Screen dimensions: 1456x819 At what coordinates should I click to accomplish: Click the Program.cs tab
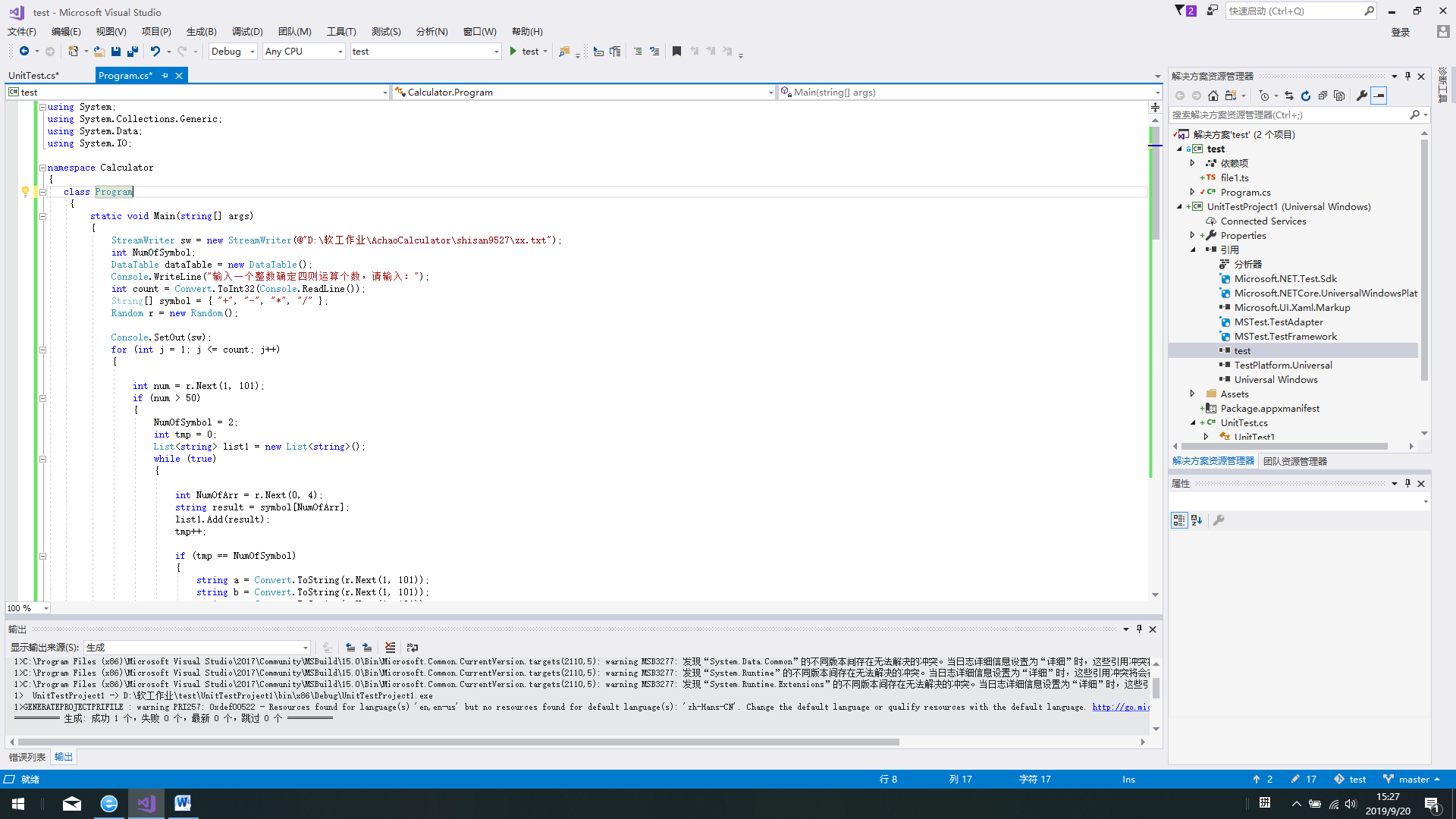pyautogui.click(x=124, y=75)
